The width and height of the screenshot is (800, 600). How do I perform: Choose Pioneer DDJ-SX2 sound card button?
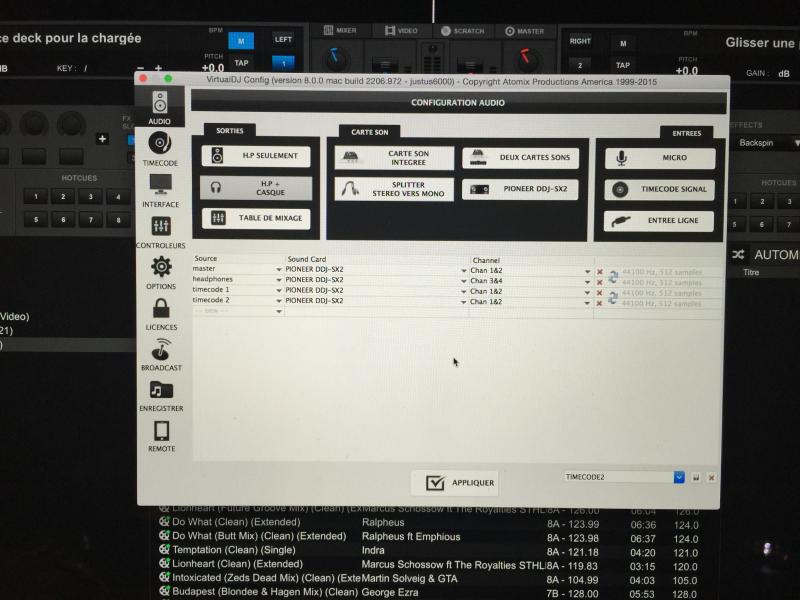click(x=520, y=189)
